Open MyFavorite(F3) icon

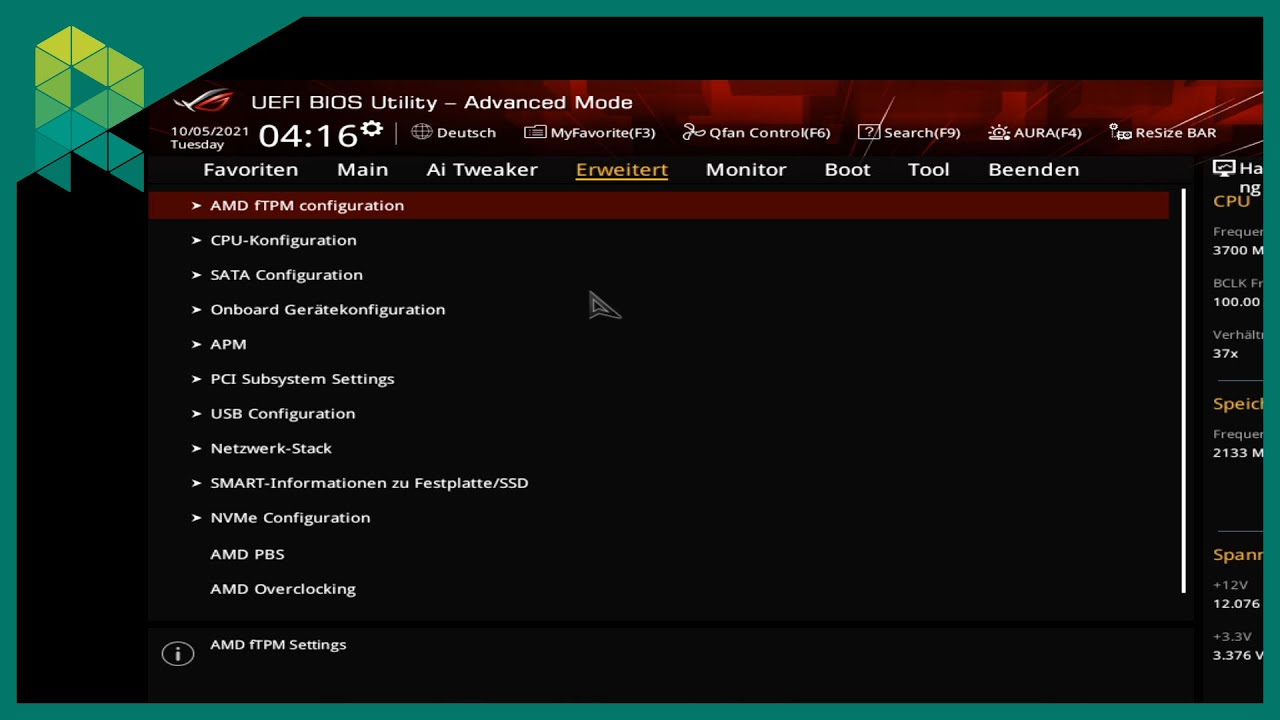[x=535, y=132]
